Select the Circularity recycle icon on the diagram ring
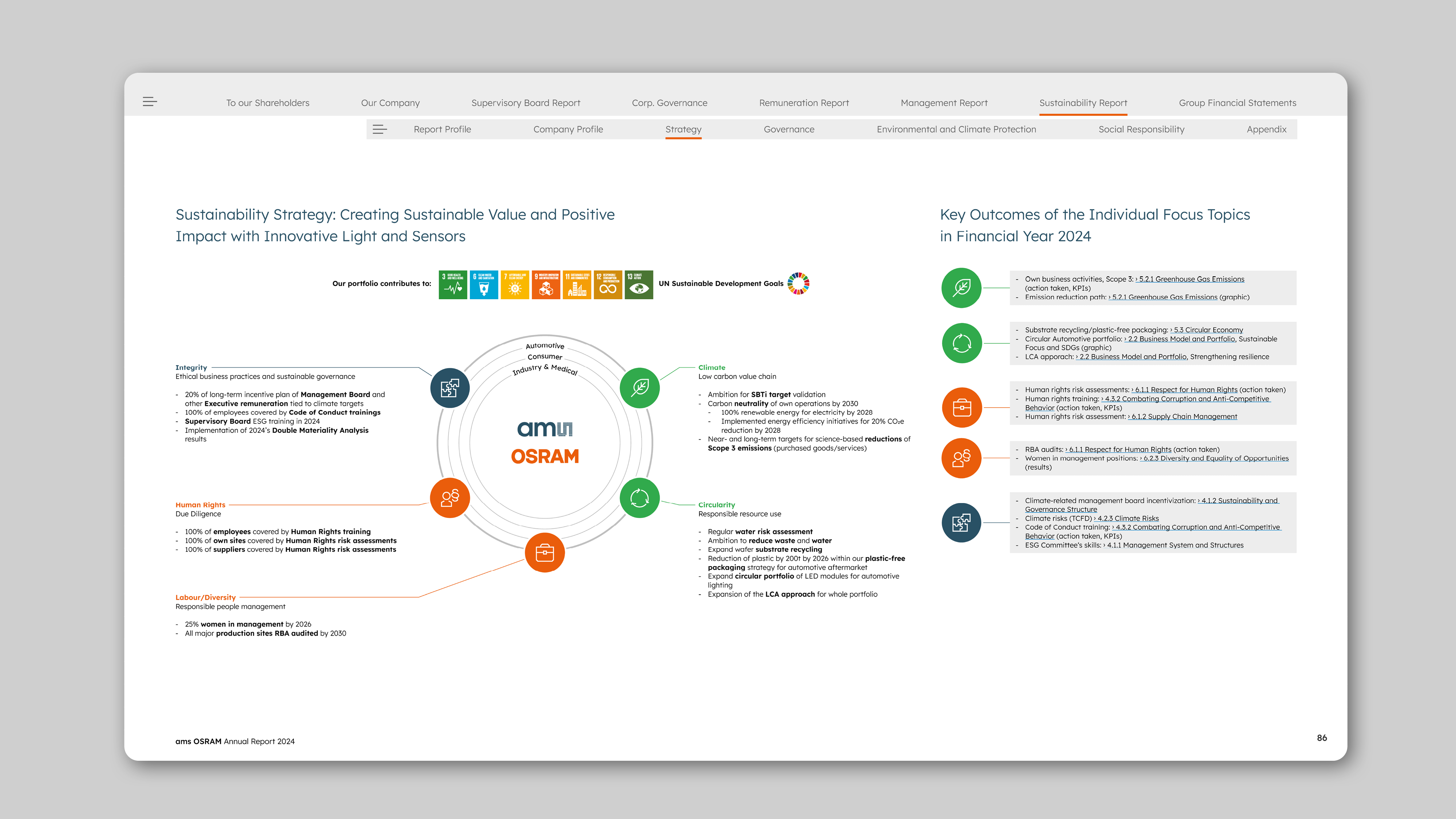The image size is (1456, 819). tap(640, 498)
